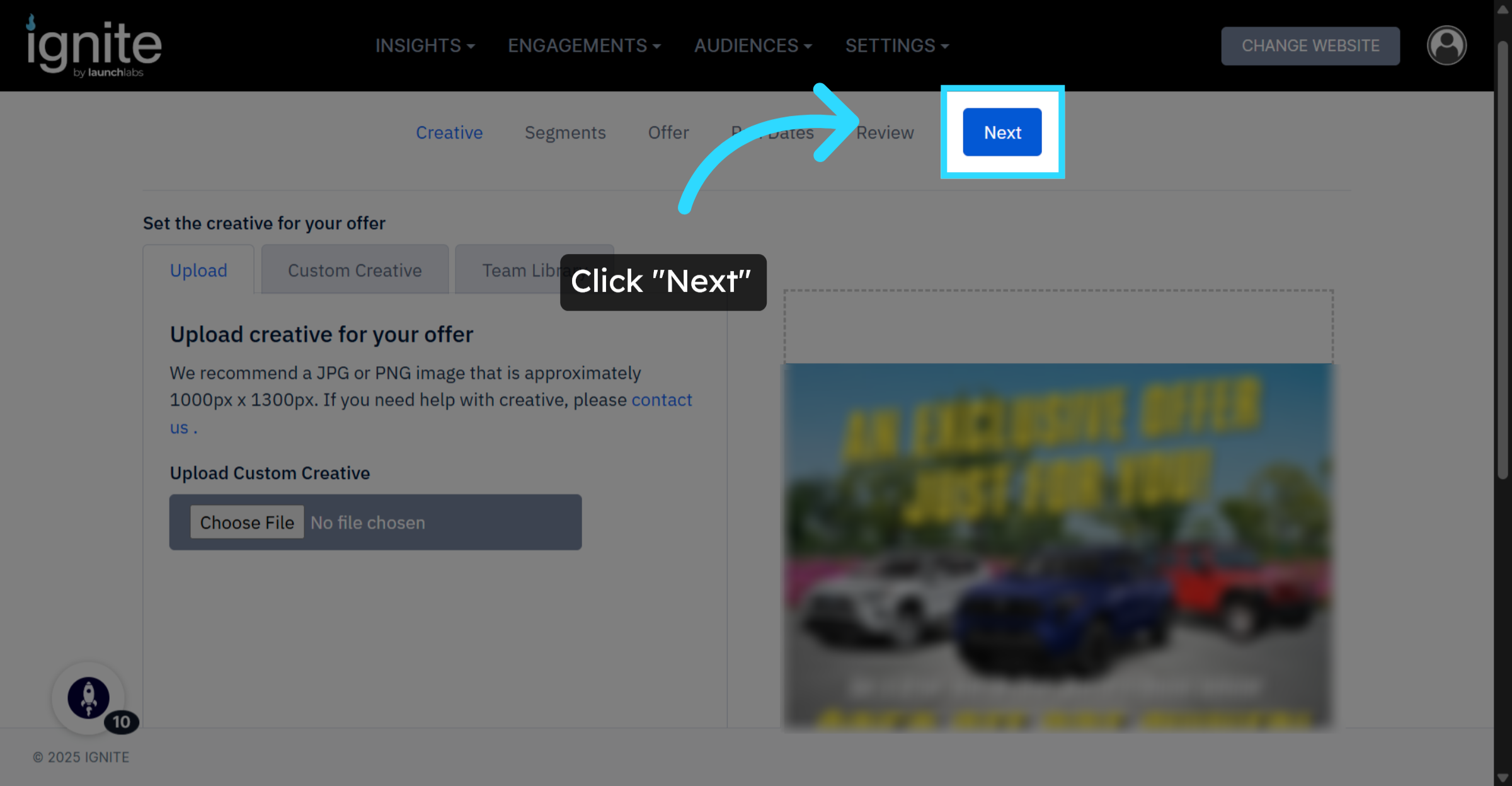The height and width of the screenshot is (786, 1512).
Task: Go to the Segments step
Action: pos(565,132)
